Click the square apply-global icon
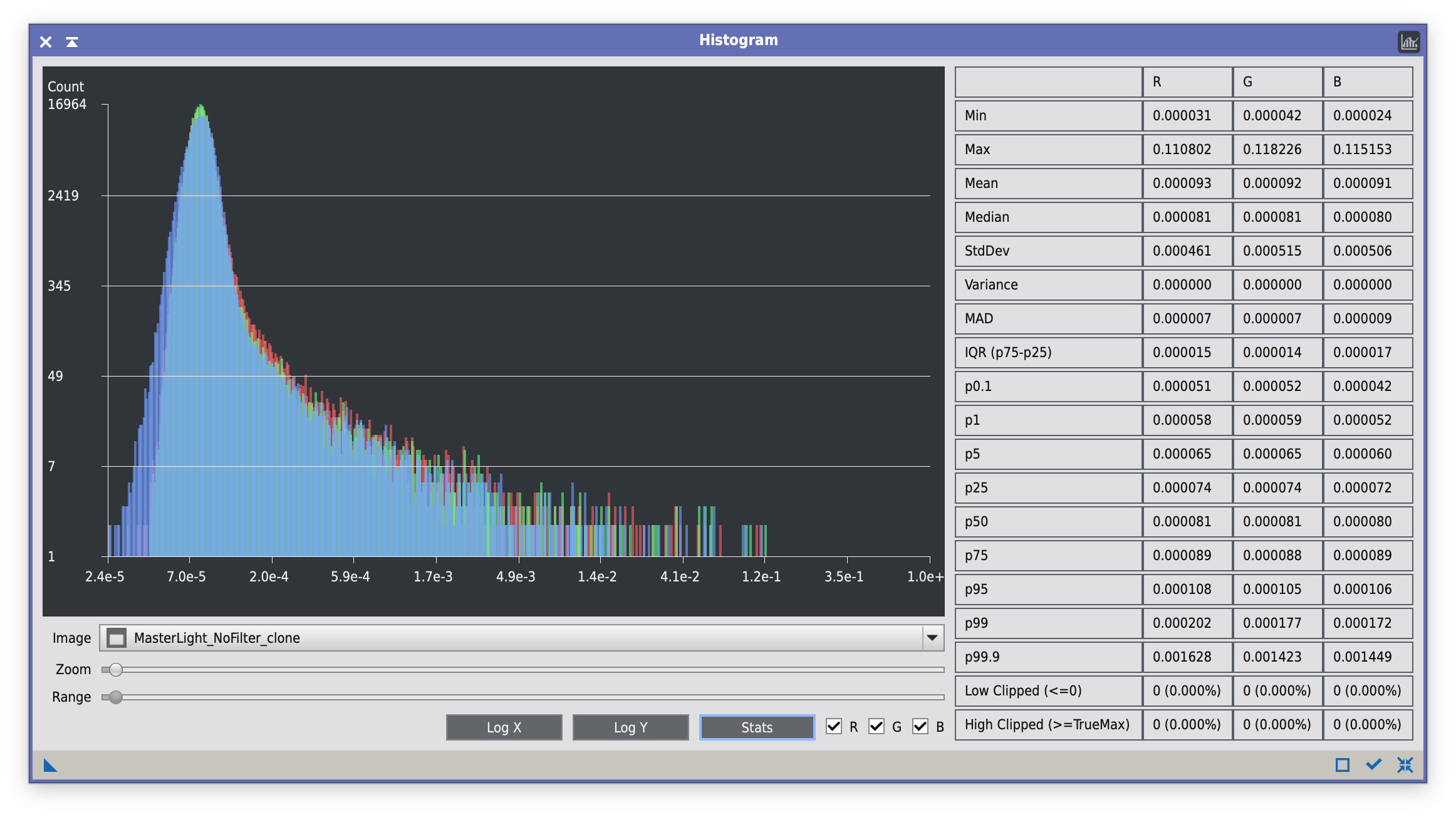This screenshot has height=817, width=1456. tap(1342, 765)
